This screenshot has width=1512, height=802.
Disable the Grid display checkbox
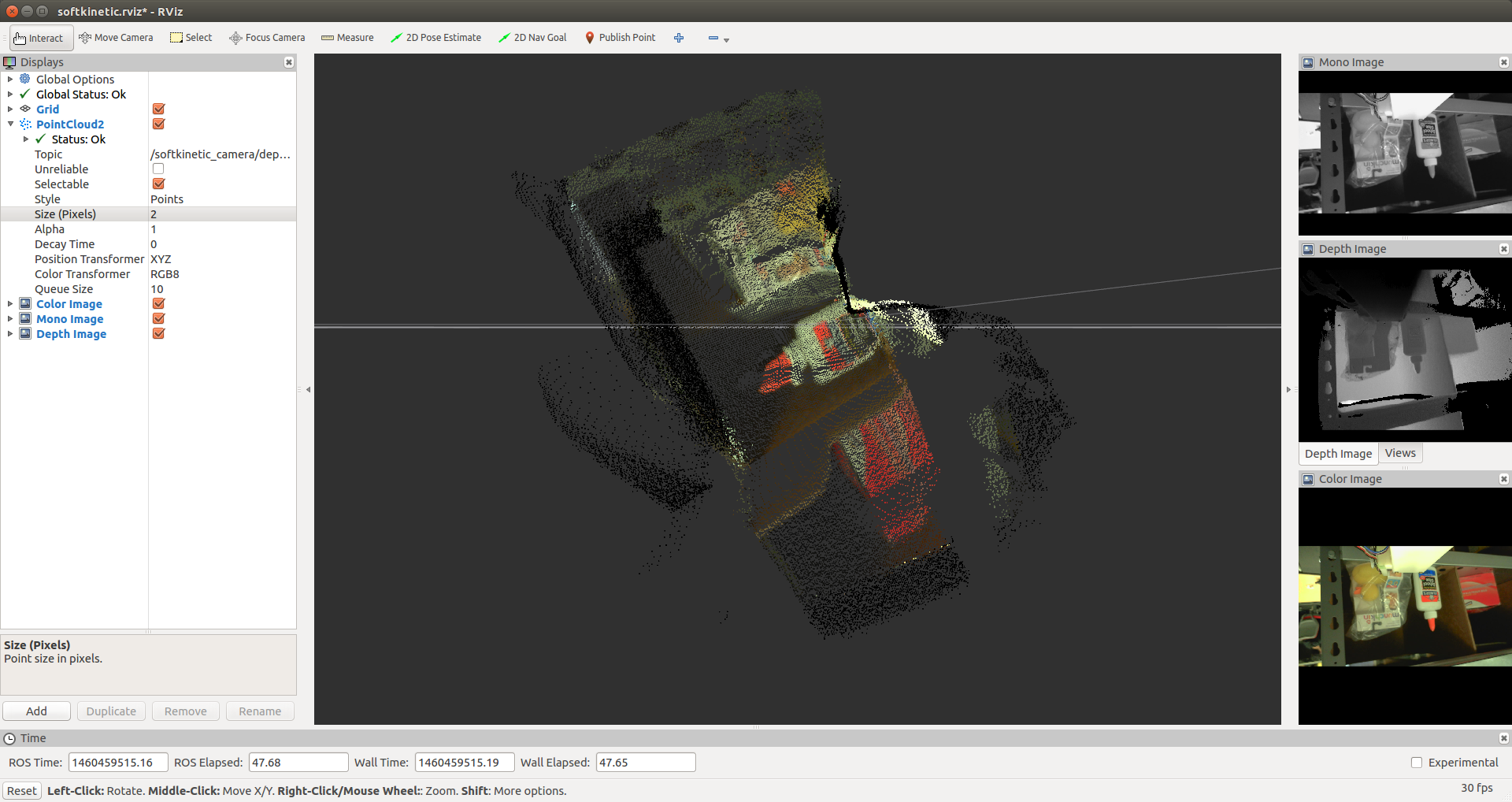click(x=158, y=109)
